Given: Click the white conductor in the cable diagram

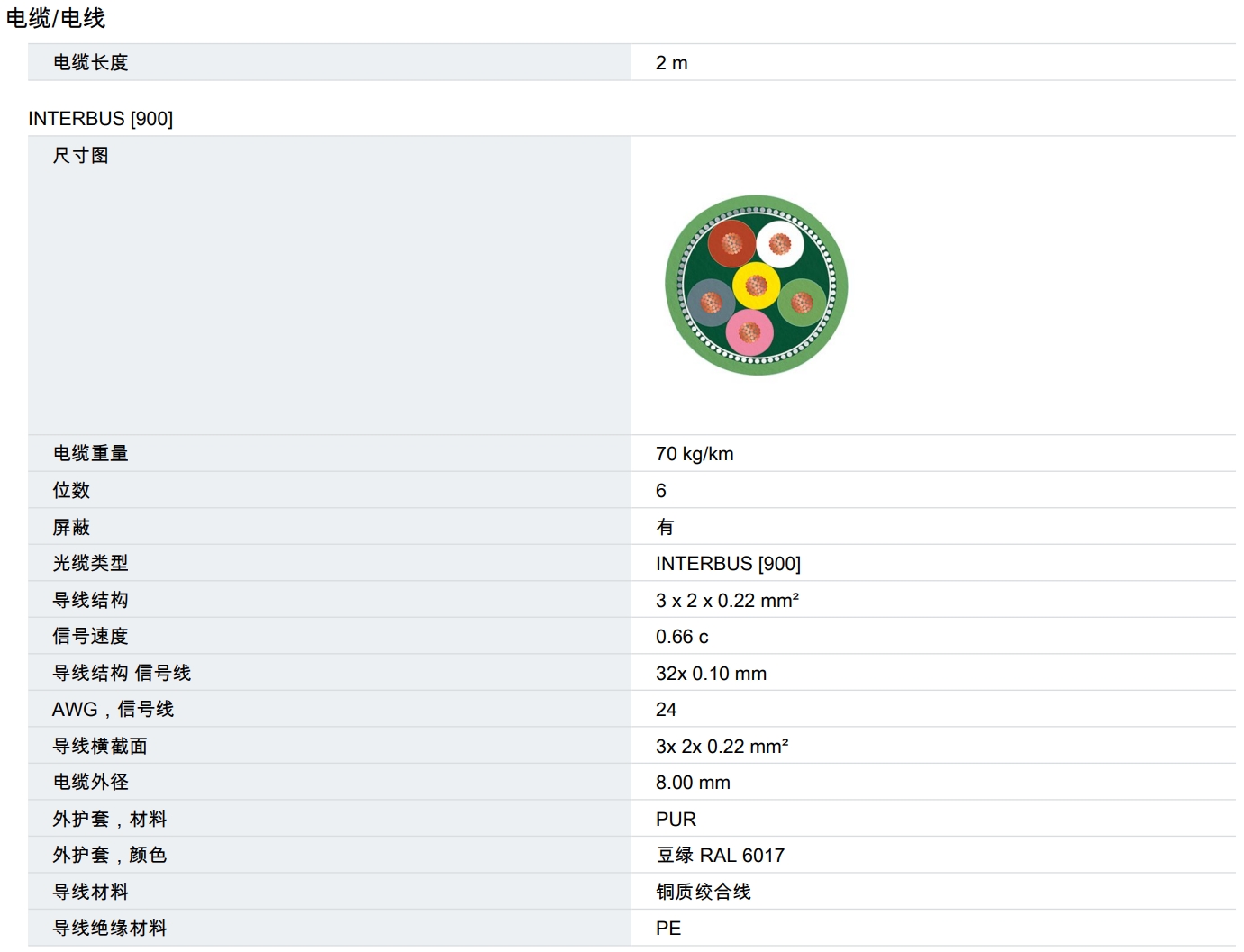Looking at the screenshot, I should coord(780,244).
